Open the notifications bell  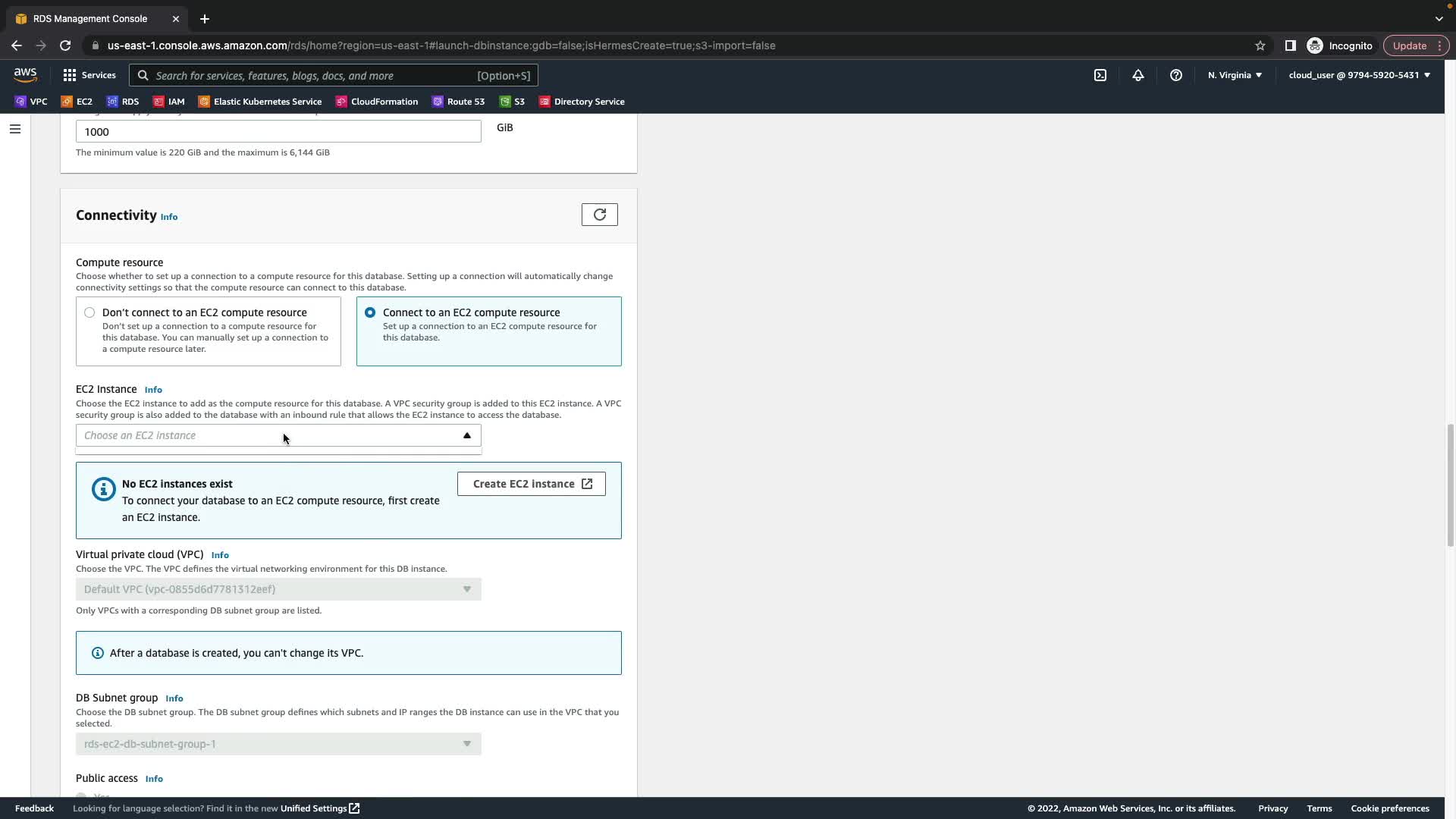click(x=1137, y=75)
